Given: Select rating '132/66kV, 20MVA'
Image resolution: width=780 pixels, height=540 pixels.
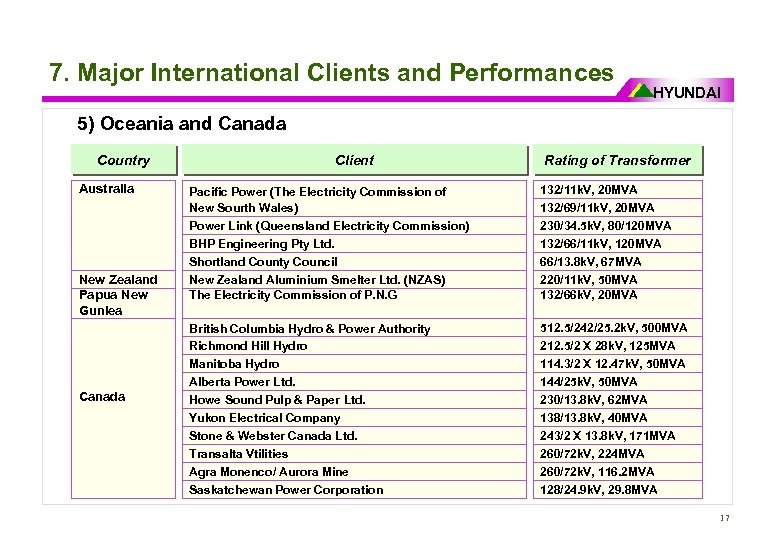Looking at the screenshot, I should [x=617, y=303].
